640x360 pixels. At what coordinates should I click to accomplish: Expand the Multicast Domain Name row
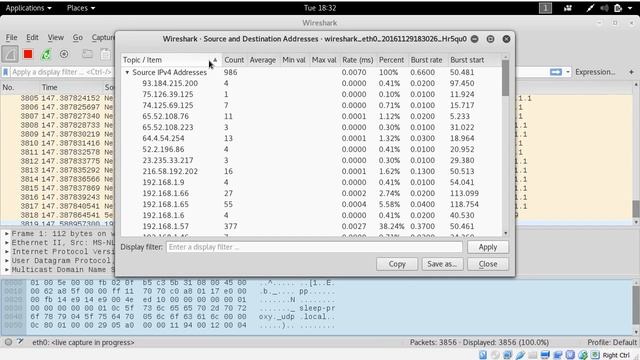7,270
